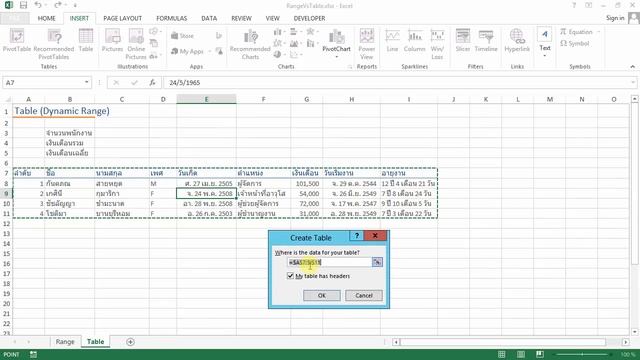Open the PivotChart dropdown arrow
The width and height of the screenshot is (640, 360).
(x=336, y=57)
